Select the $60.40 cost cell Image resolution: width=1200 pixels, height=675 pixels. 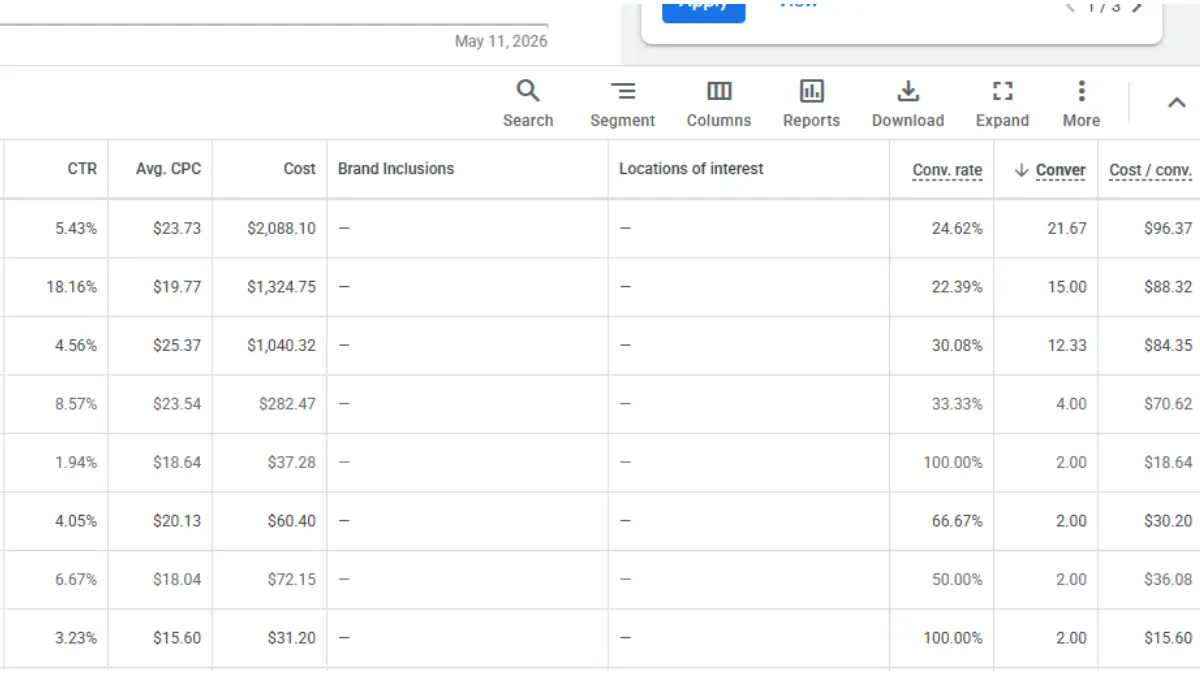tap(291, 521)
